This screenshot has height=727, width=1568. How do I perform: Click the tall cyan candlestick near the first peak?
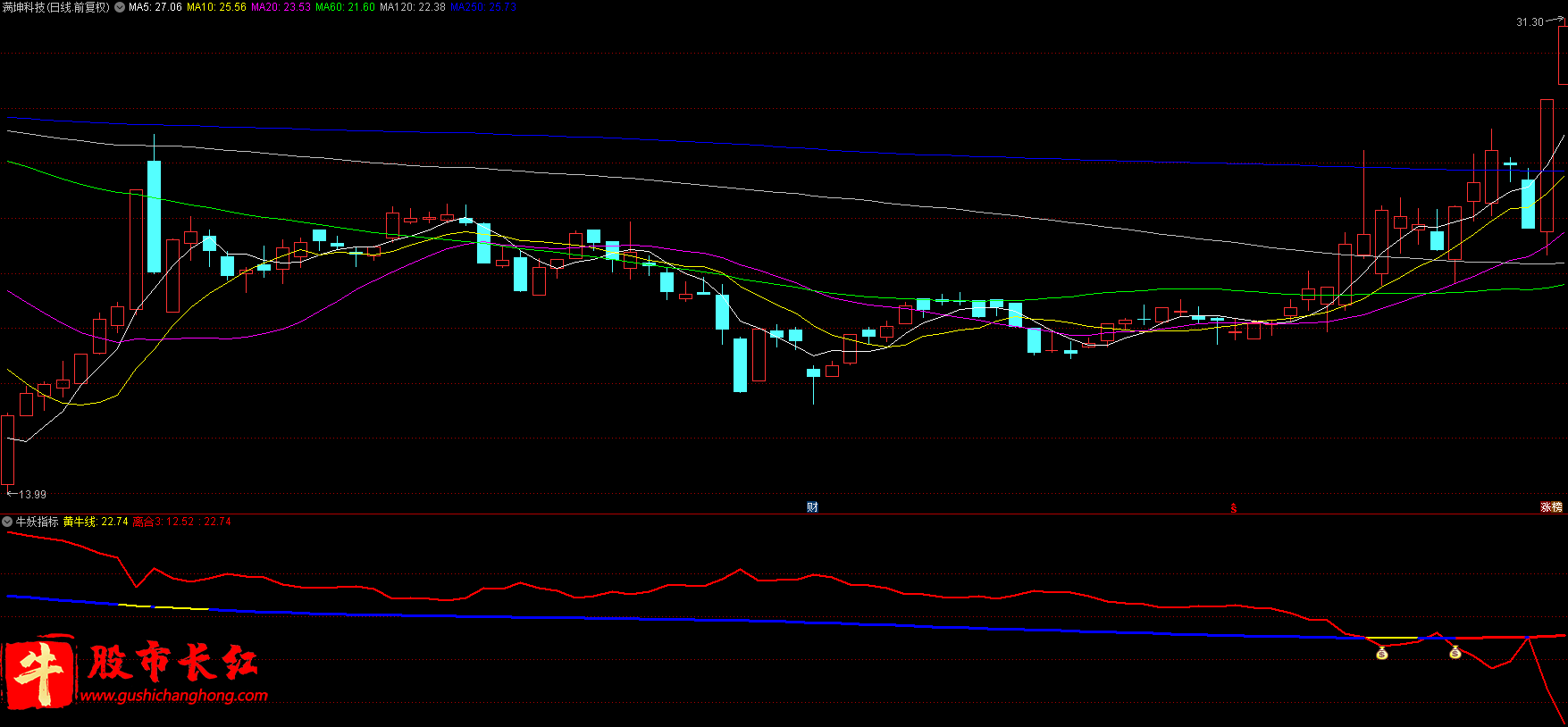click(154, 216)
